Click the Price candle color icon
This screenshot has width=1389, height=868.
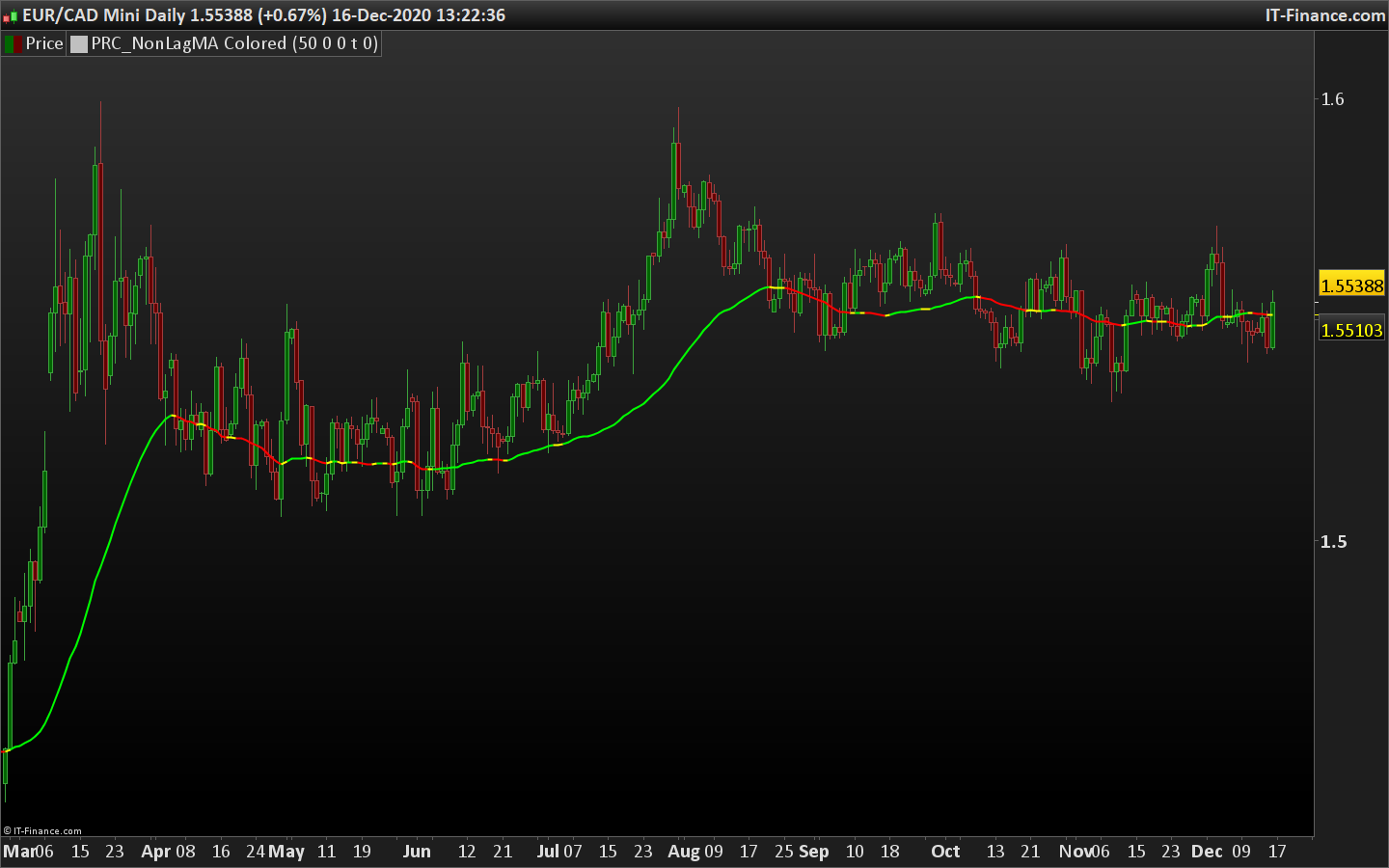(14, 43)
